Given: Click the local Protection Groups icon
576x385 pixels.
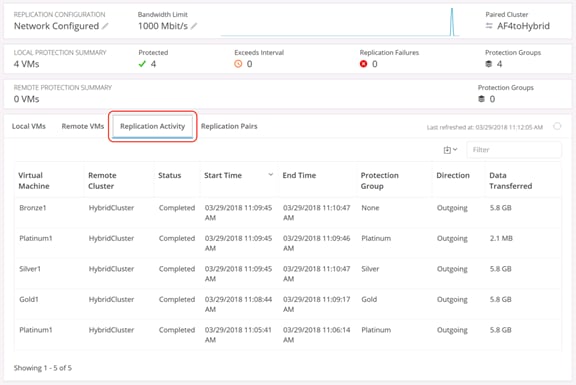Looking at the screenshot, I should click(489, 64).
